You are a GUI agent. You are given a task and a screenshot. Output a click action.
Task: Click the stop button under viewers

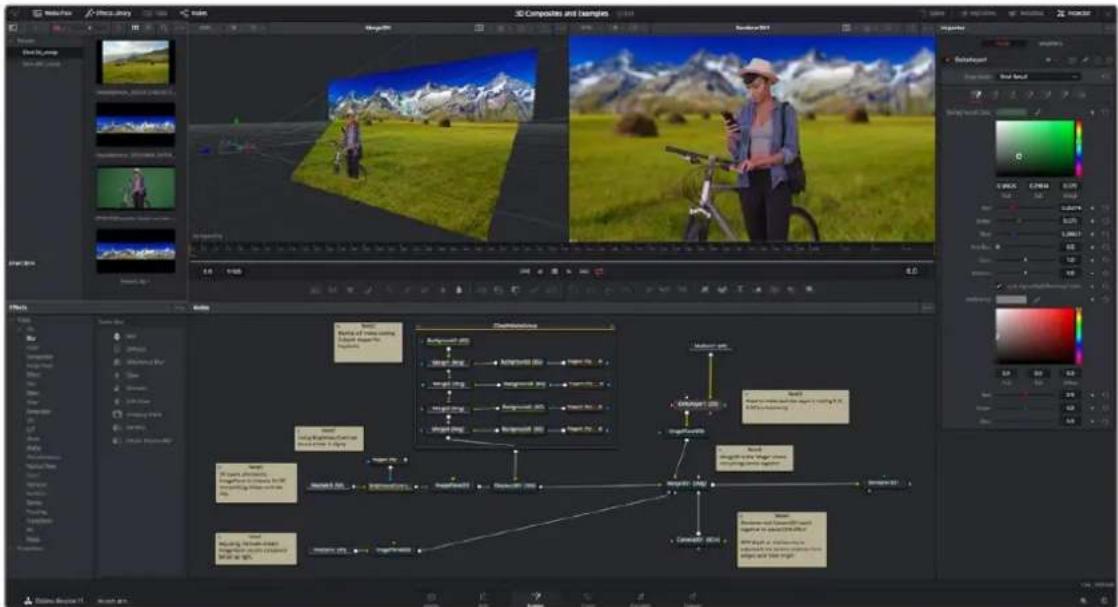[x=554, y=272]
